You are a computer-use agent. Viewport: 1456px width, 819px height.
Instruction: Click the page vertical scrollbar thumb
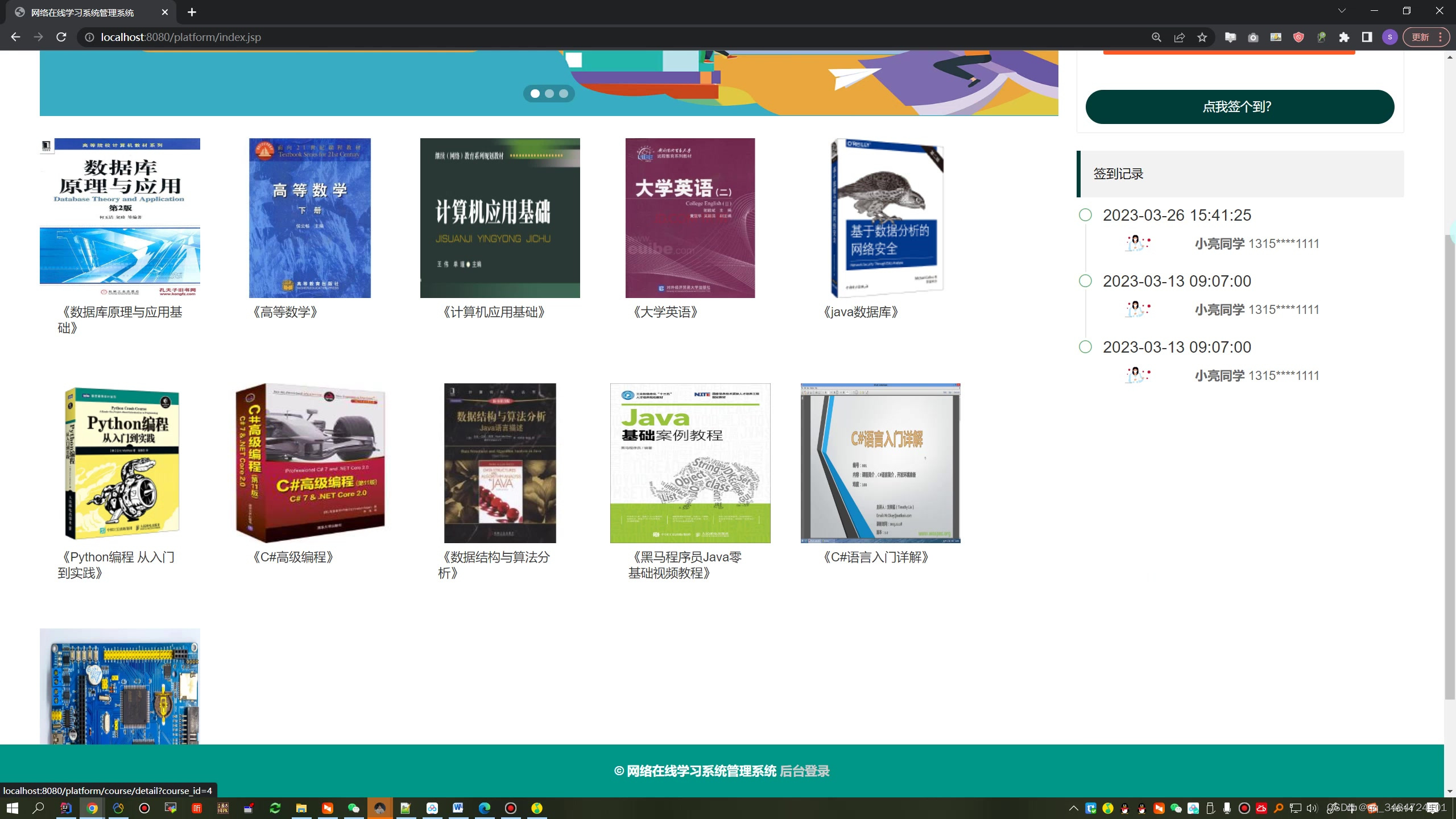[1450, 466]
